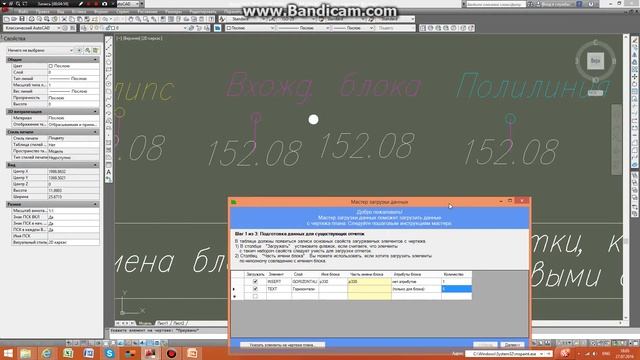The height and width of the screenshot is (360, 640).
Task: Click highlighted Количество cell in TEXT row
Action: coord(456,289)
